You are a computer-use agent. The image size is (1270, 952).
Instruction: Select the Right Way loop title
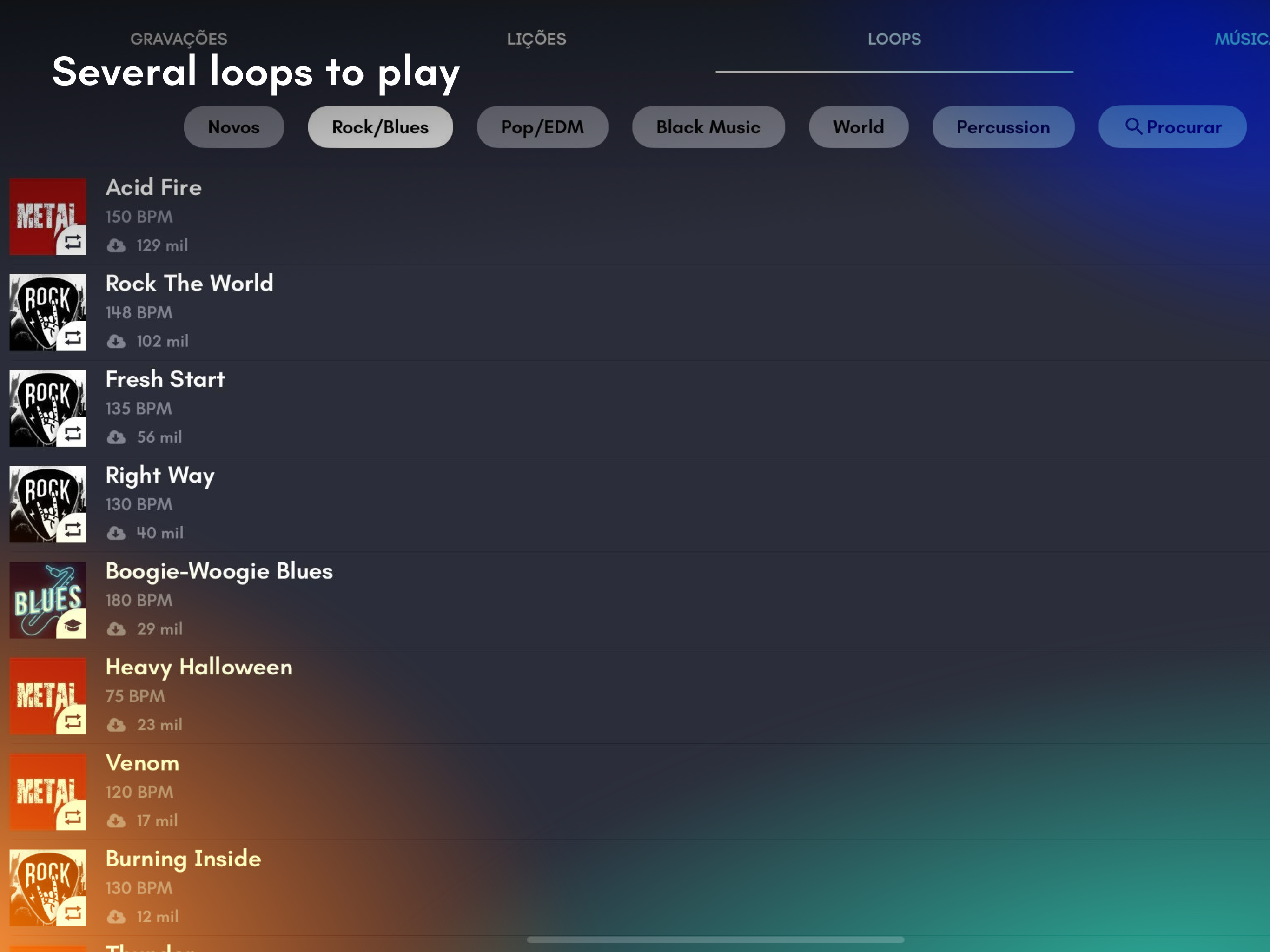[160, 476]
